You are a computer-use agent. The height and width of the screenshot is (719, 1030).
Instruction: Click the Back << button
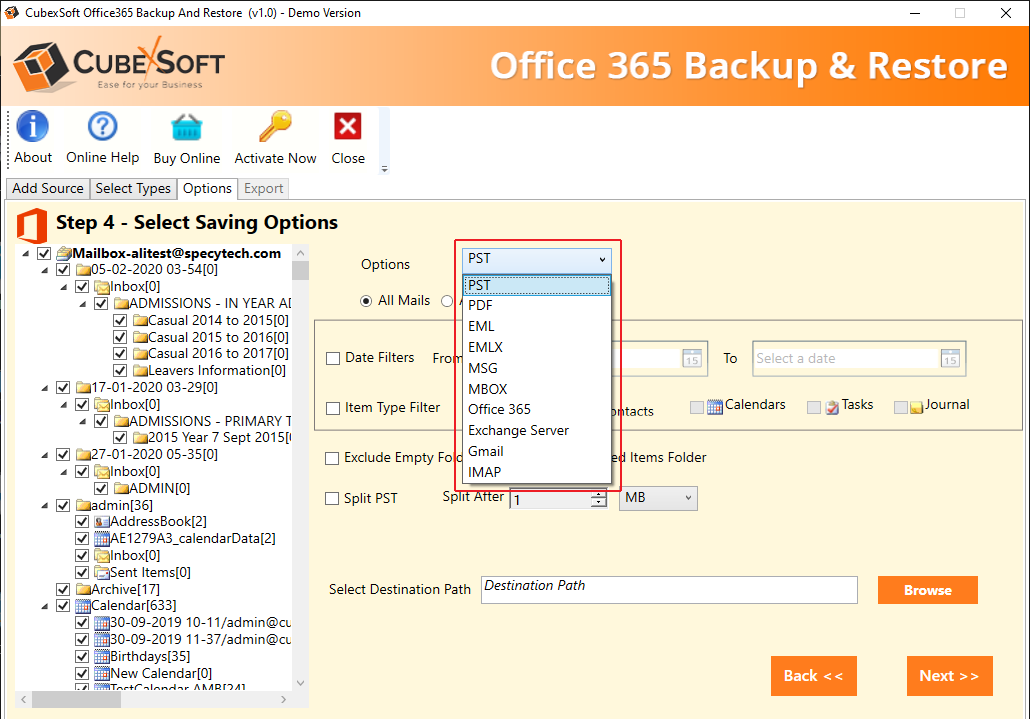[813, 676]
